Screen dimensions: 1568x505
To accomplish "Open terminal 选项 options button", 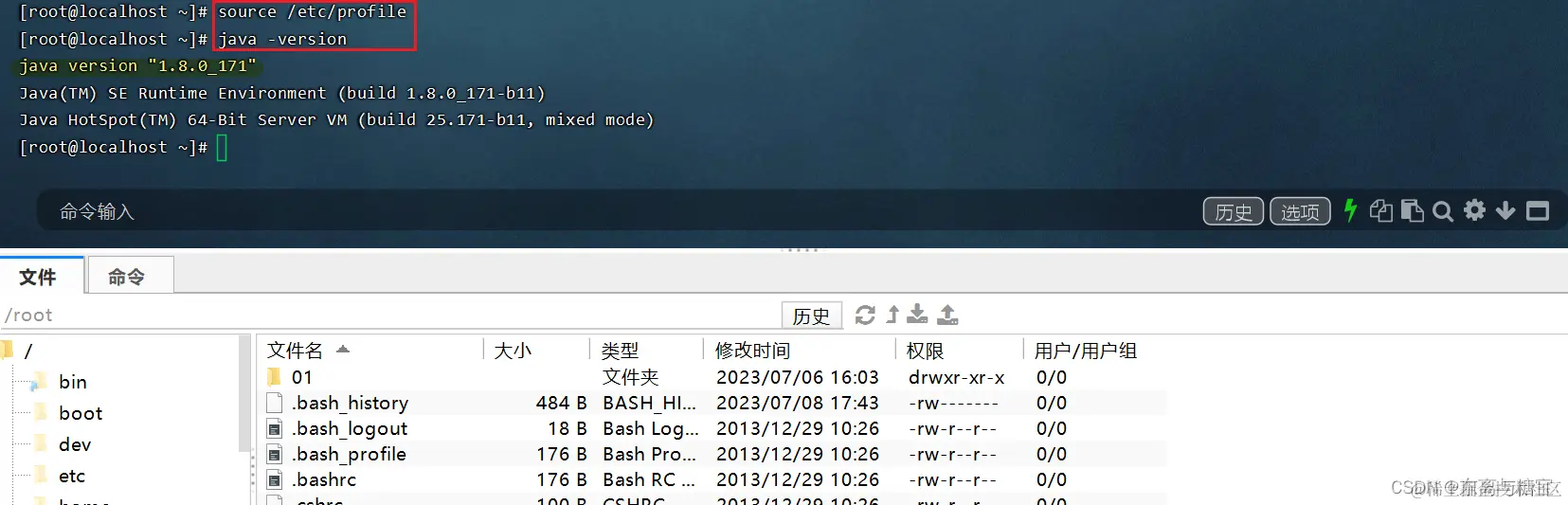I will 1300,211.
